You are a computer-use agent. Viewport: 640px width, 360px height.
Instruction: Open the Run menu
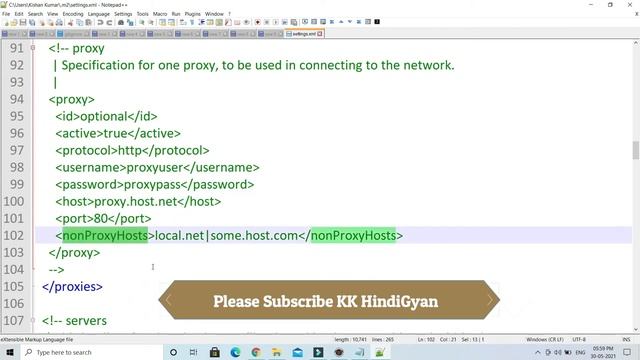pos(176,14)
